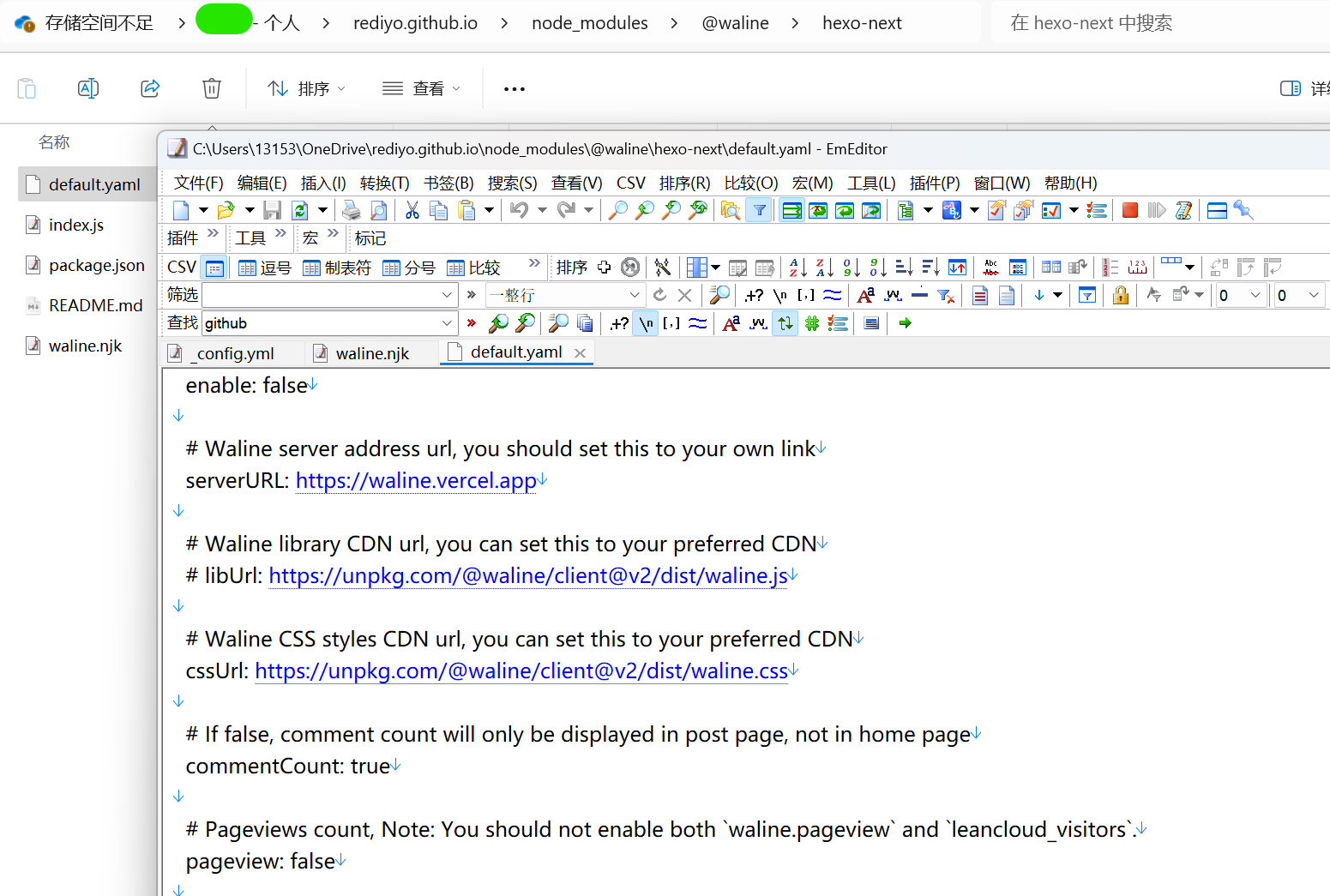Toggle match case in the filter bar

point(866,295)
